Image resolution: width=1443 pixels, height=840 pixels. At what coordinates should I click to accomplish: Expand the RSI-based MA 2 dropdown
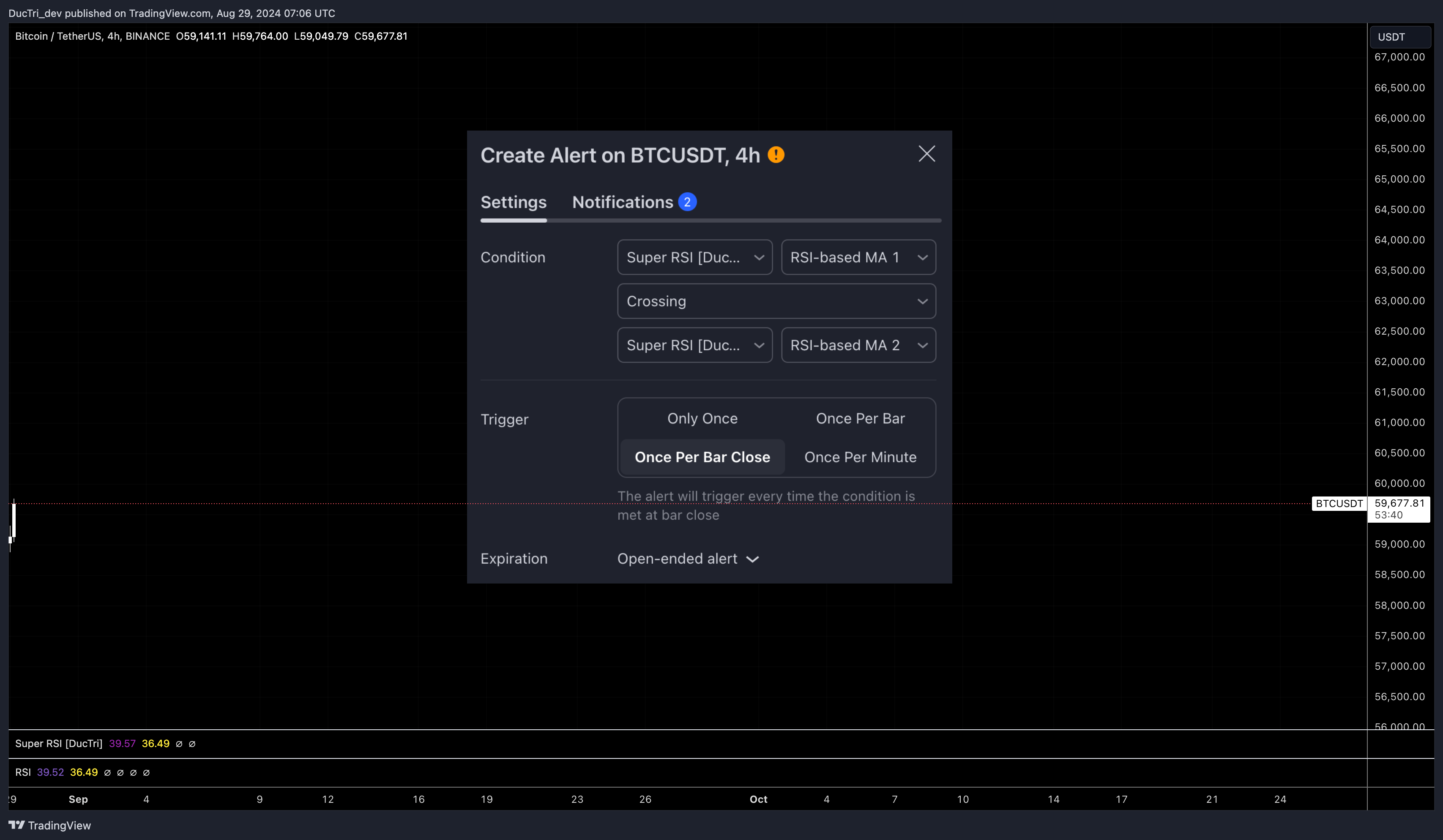[x=858, y=345]
